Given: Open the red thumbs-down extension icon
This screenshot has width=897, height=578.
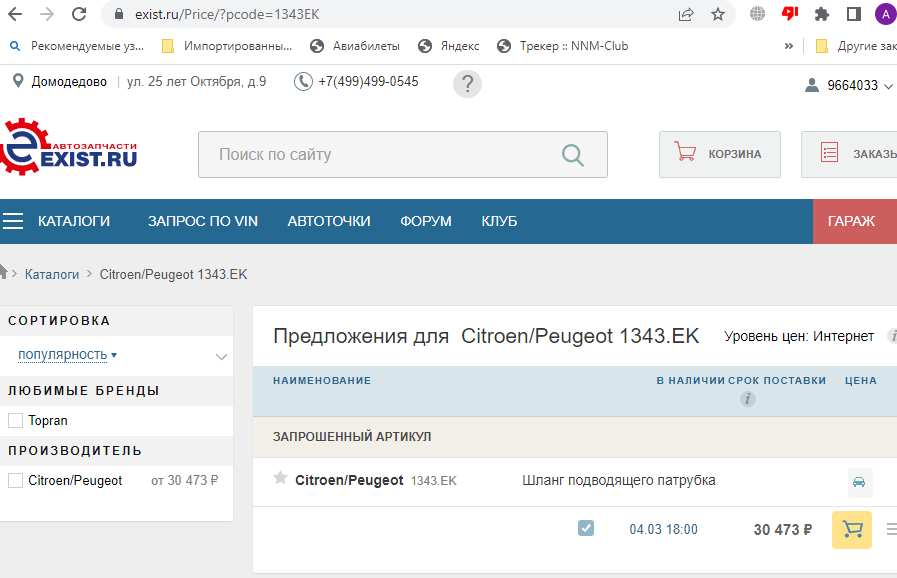Looking at the screenshot, I should tap(790, 14).
